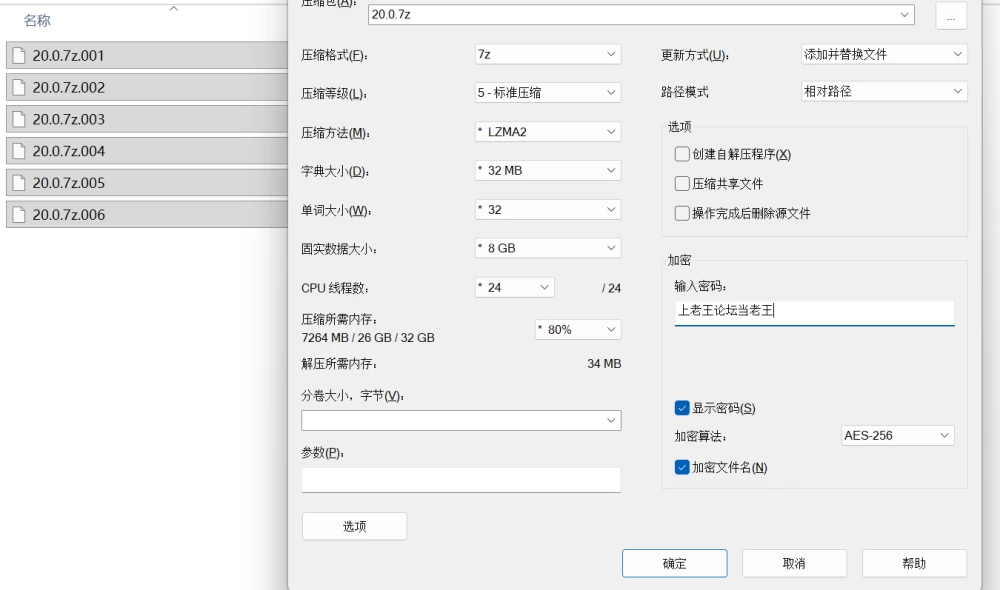
Task: Open 路径模式 相对路径 dropdown
Action: coord(884,91)
